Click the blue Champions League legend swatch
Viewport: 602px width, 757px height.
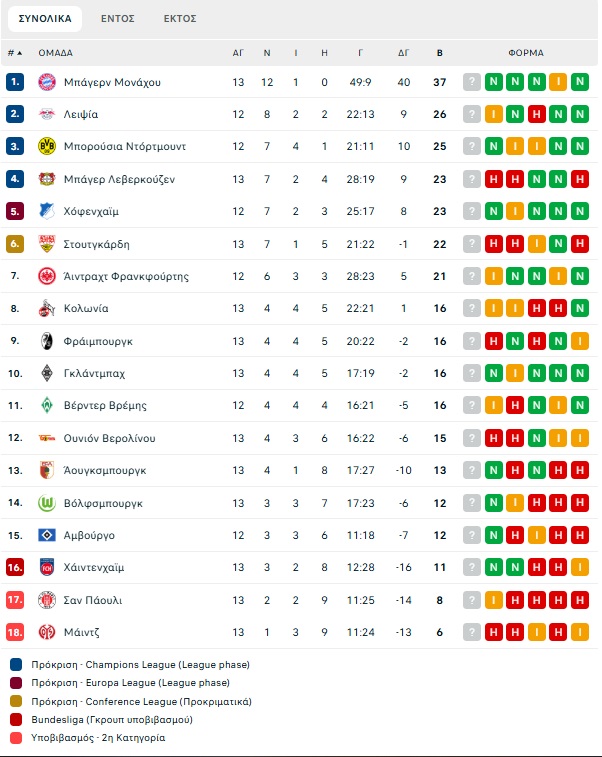coord(15,664)
